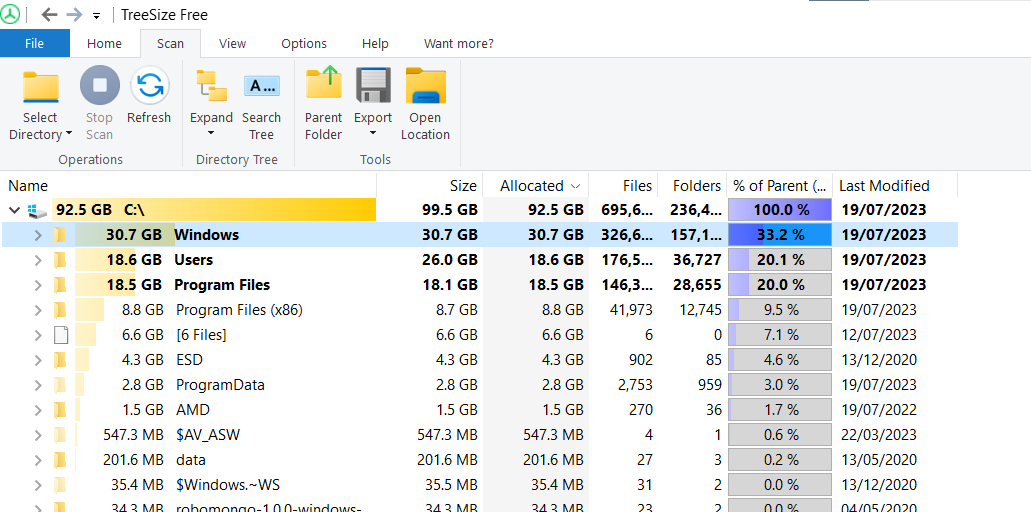Sort by the Allocated column header
The width and height of the screenshot is (1031, 512).
(x=536, y=186)
